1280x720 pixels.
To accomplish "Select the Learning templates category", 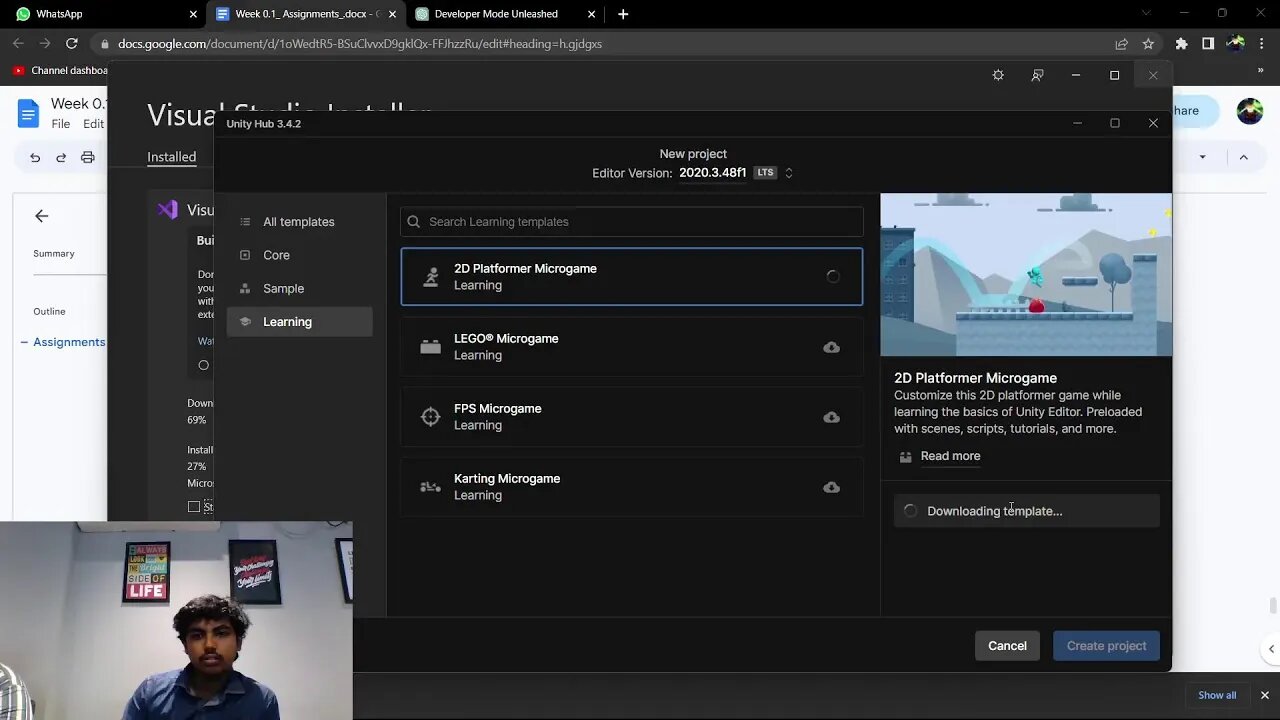I will (299, 322).
